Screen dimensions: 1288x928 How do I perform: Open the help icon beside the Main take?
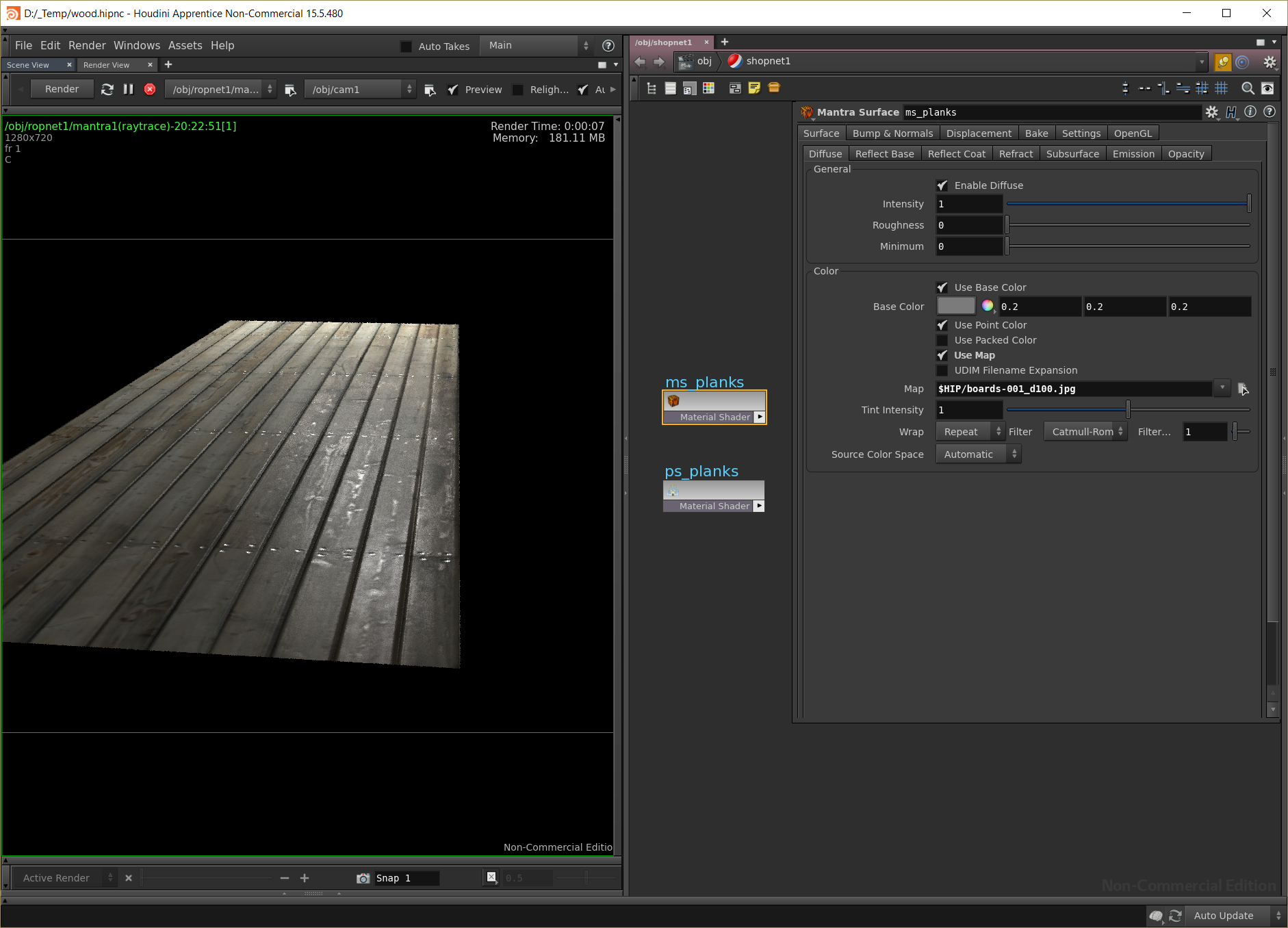pos(608,46)
